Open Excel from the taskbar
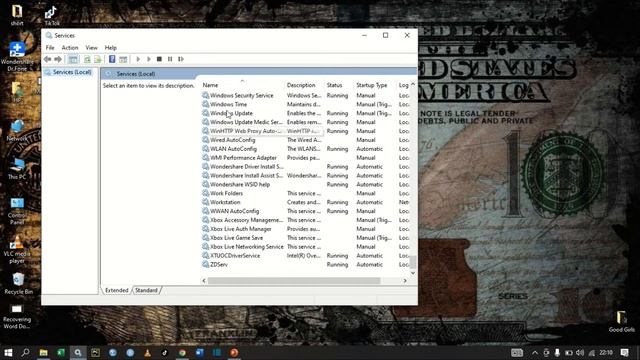This screenshot has width=640, height=360. click(61, 353)
